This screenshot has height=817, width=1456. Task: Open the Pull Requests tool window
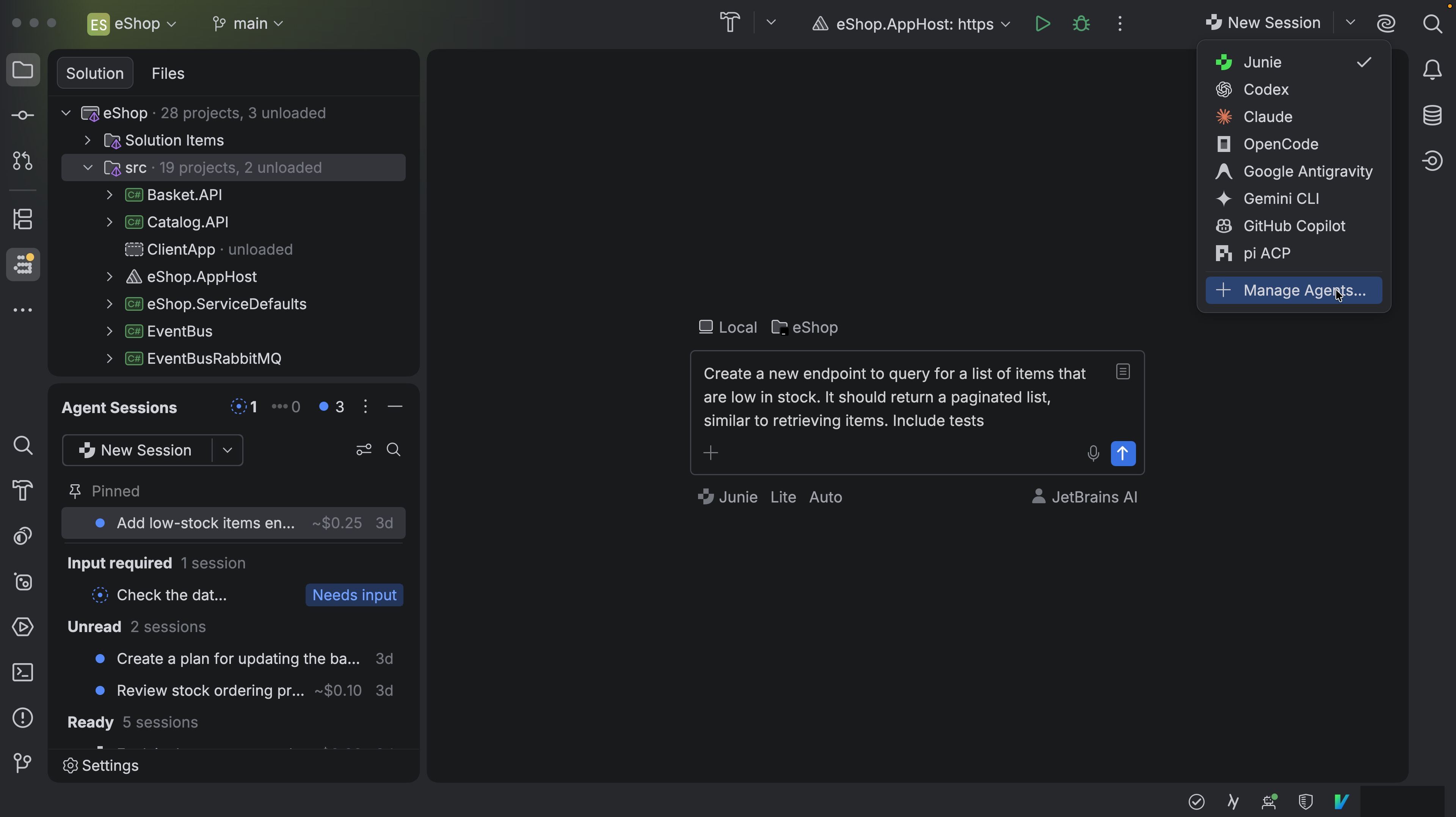(23, 161)
